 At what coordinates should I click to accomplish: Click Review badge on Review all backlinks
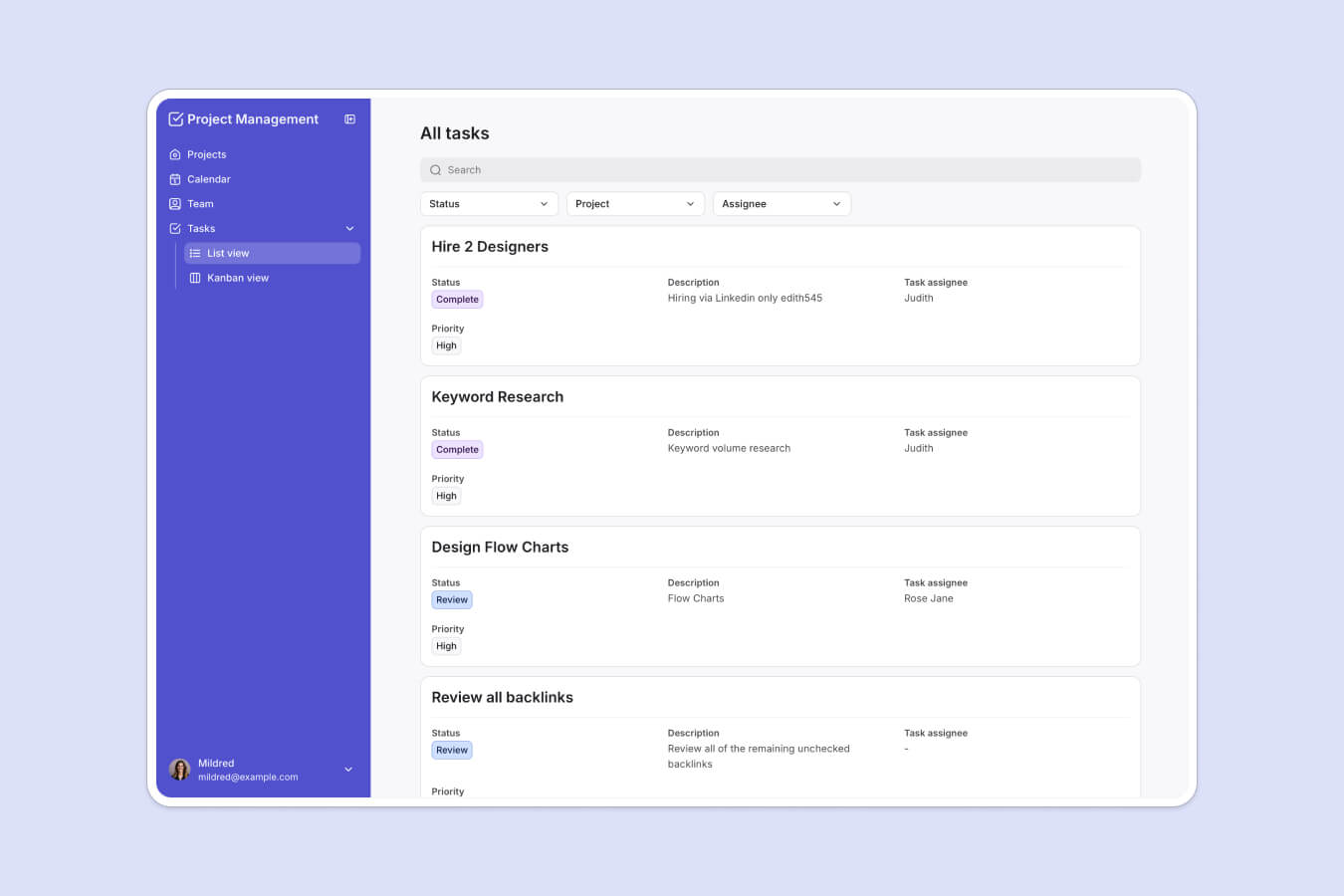pyautogui.click(x=452, y=751)
